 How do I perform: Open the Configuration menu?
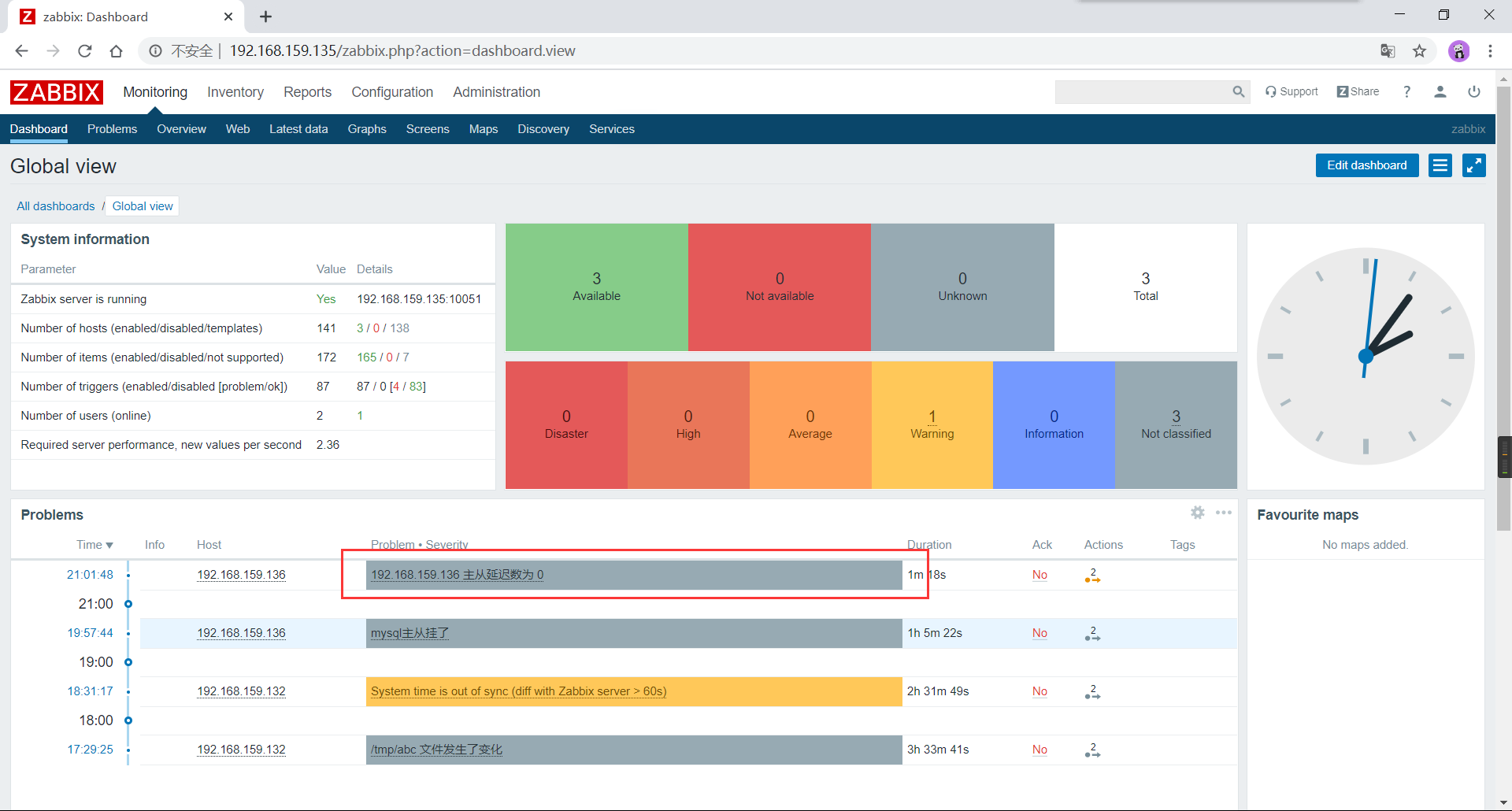[x=392, y=92]
